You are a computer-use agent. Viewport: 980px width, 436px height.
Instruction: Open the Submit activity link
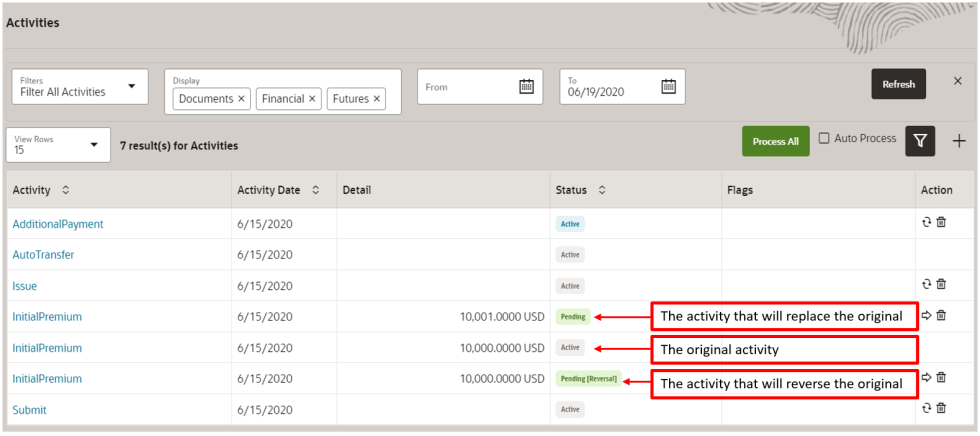point(29,410)
